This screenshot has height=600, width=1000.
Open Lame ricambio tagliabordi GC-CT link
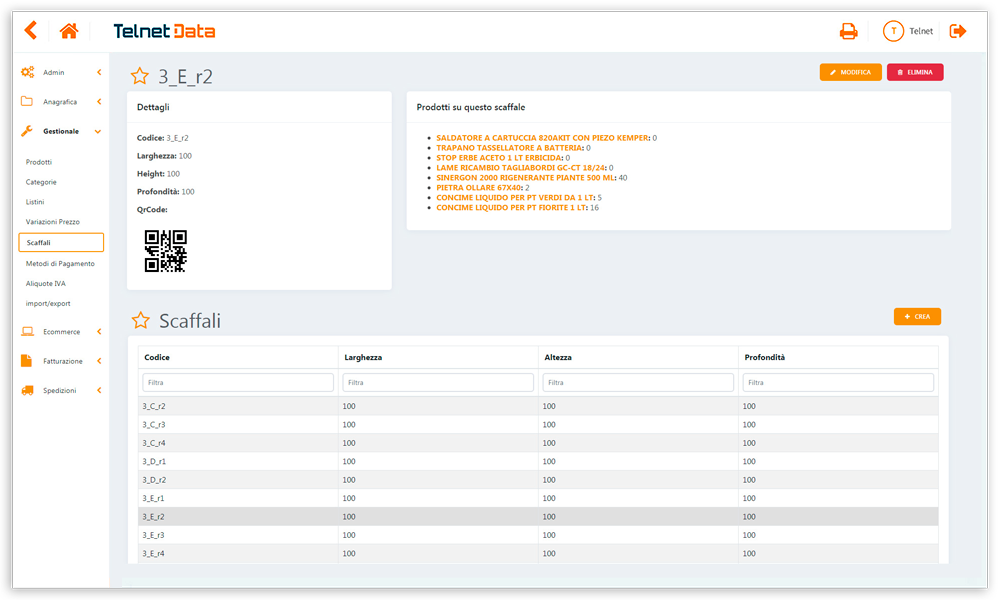[520, 168]
